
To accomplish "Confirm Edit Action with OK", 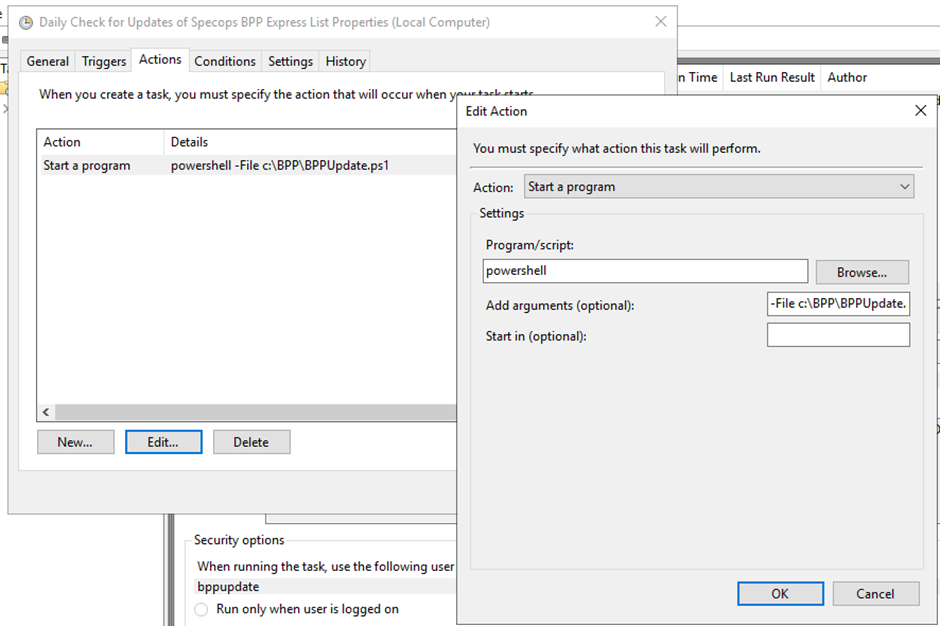I will point(781,594).
